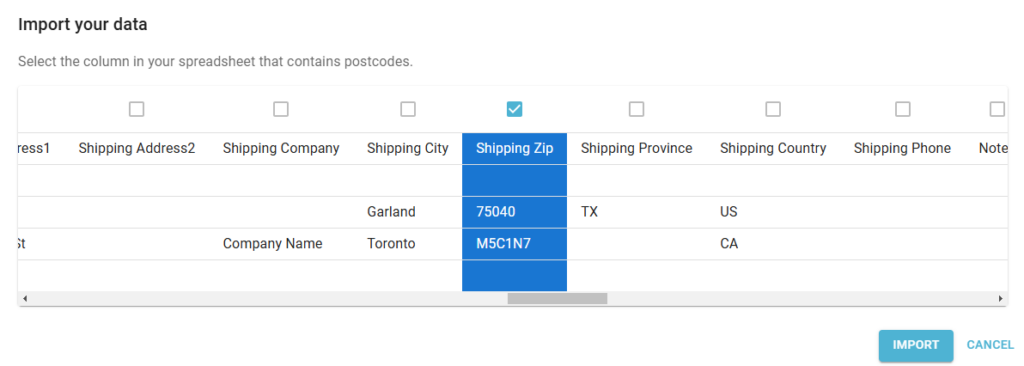Click the left scroll arrow of the table
The image size is (1024, 366).
tap(25, 299)
